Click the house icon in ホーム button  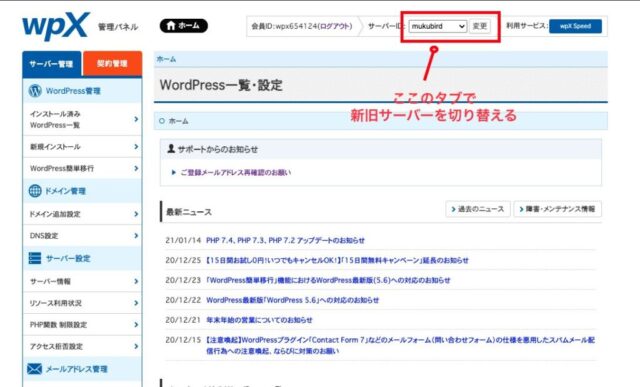(171, 25)
